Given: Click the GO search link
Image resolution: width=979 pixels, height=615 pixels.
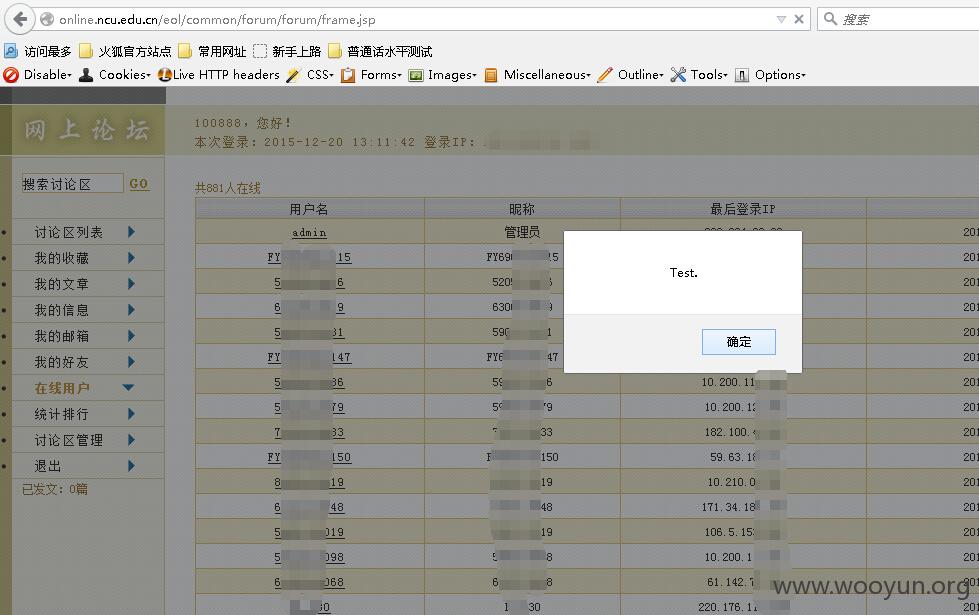Looking at the screenshot, I should pyautogui.click(x=139, y=184).
